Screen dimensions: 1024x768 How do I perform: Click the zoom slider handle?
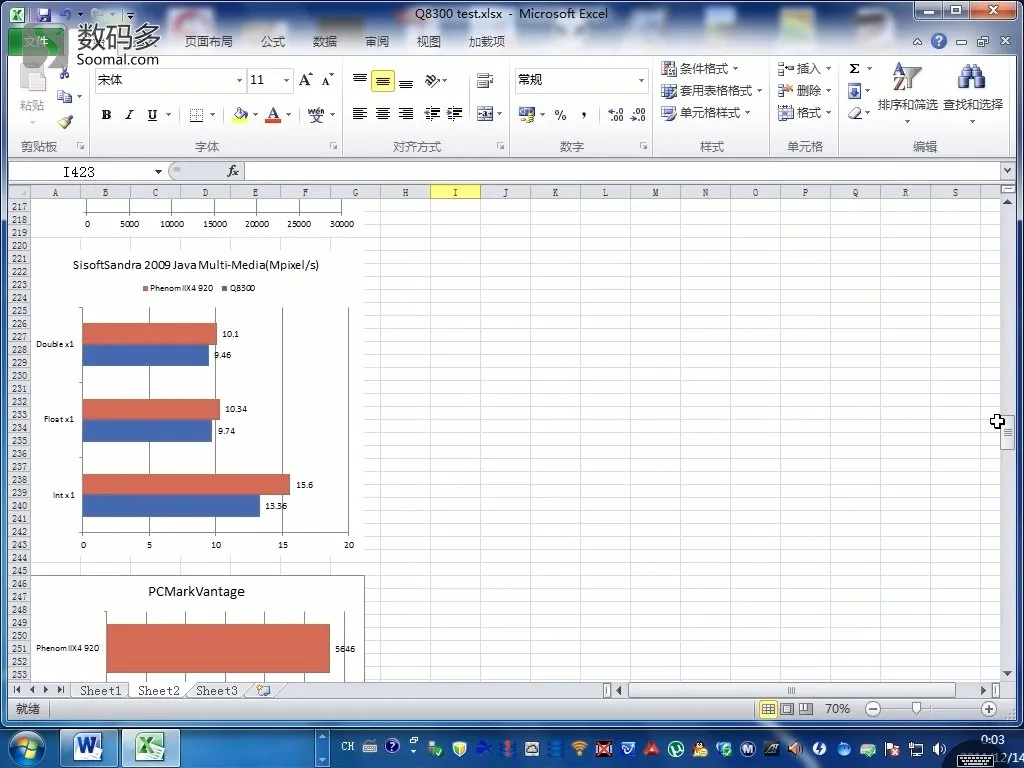pos(916,709)
